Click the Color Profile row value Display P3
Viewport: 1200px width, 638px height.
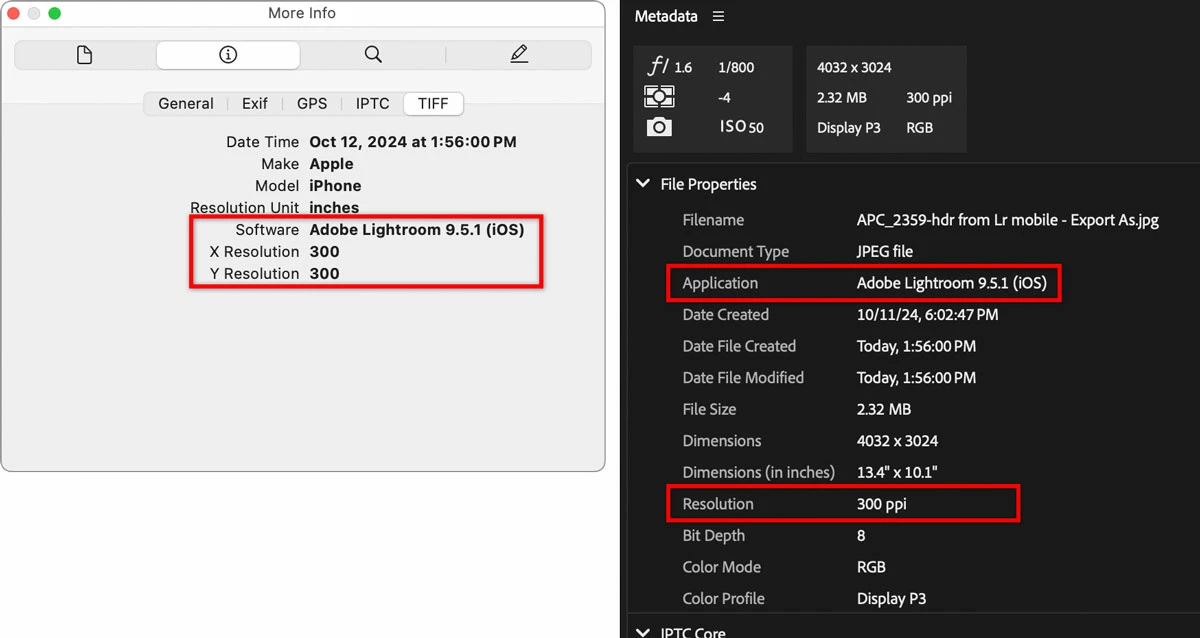point(891,599)
